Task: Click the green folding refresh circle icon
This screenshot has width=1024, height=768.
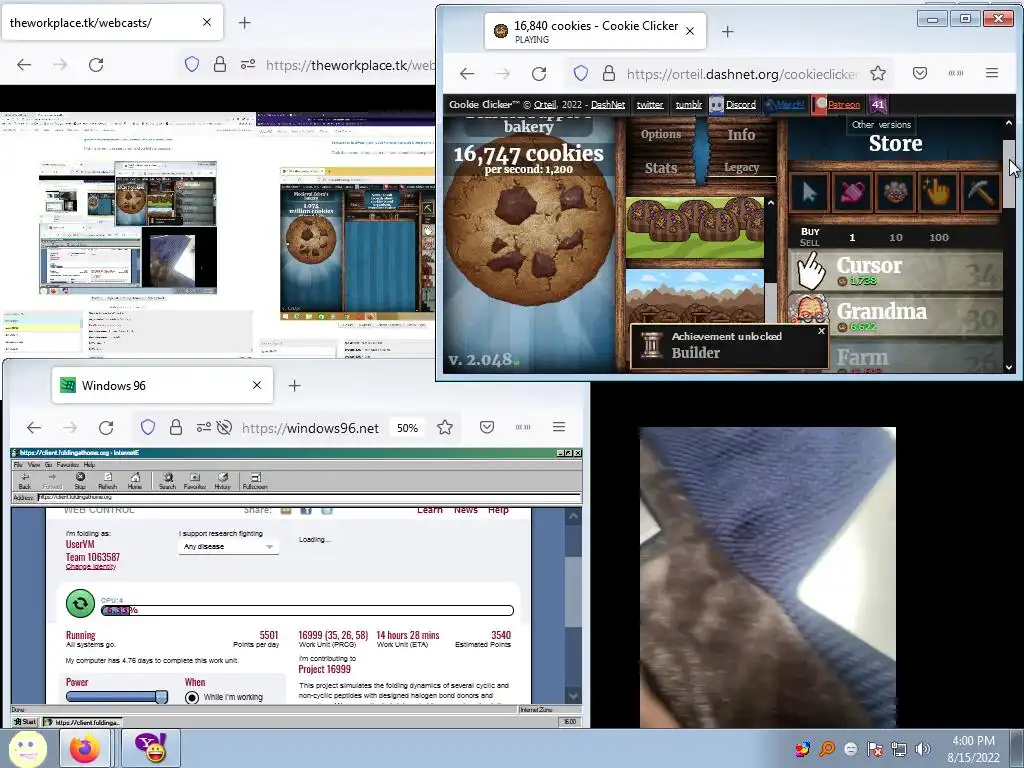Action: [80, 603]
